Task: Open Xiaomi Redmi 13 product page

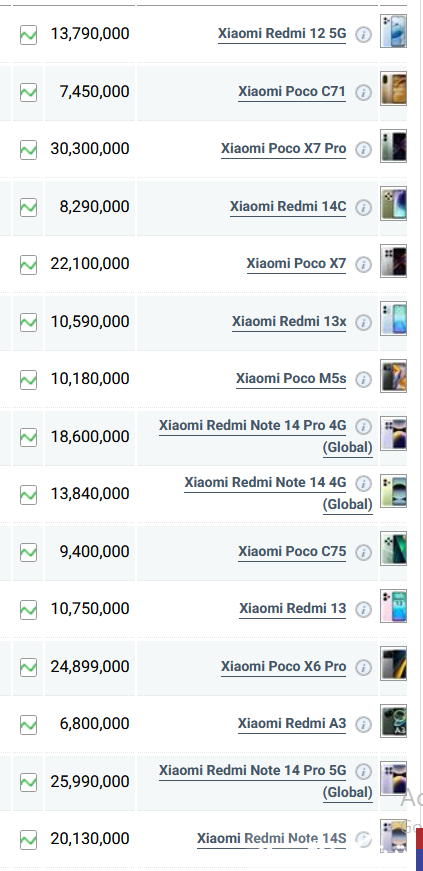Action: tap(293, 608)
